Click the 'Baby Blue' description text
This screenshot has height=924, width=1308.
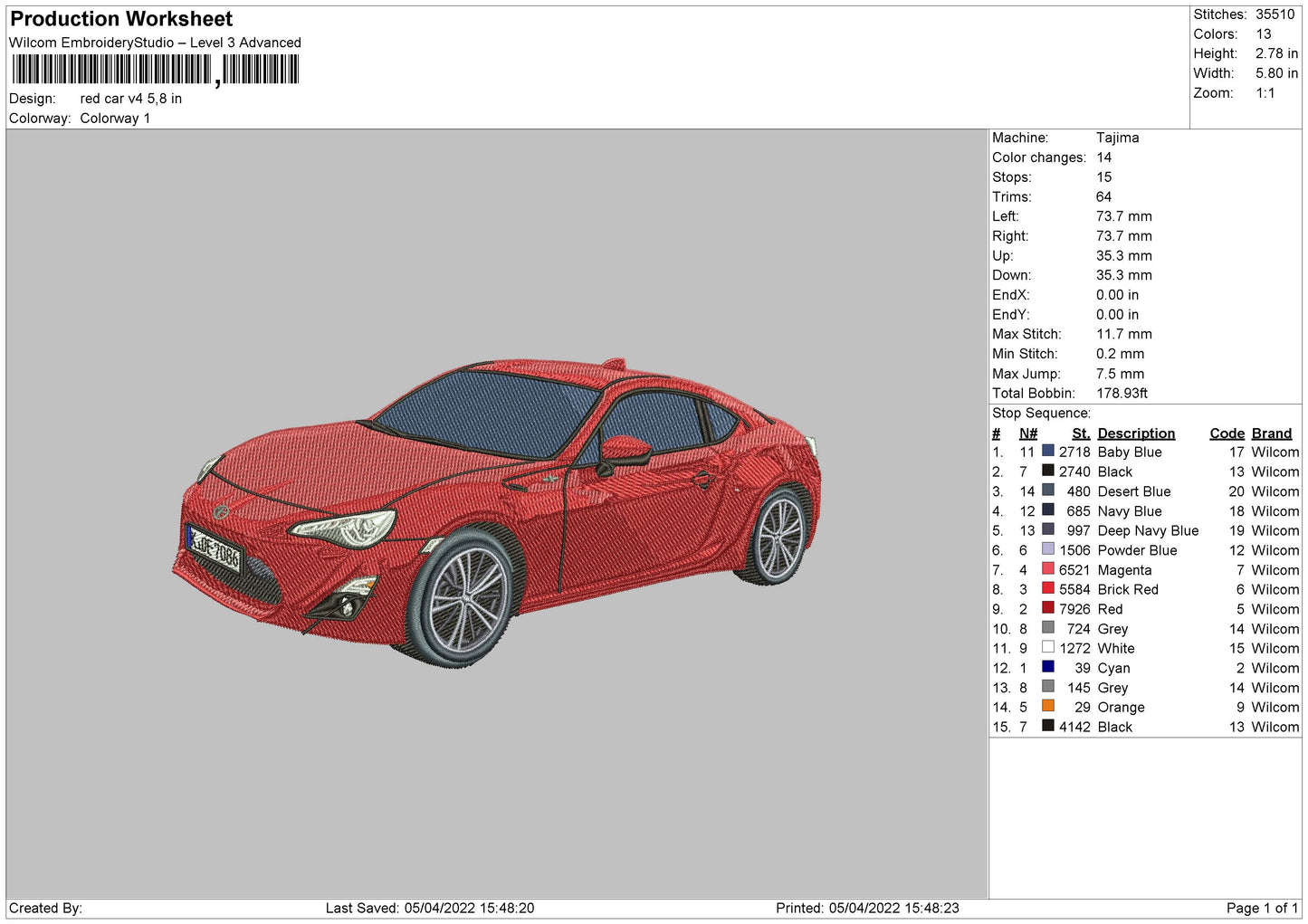tap(1130, 452)
